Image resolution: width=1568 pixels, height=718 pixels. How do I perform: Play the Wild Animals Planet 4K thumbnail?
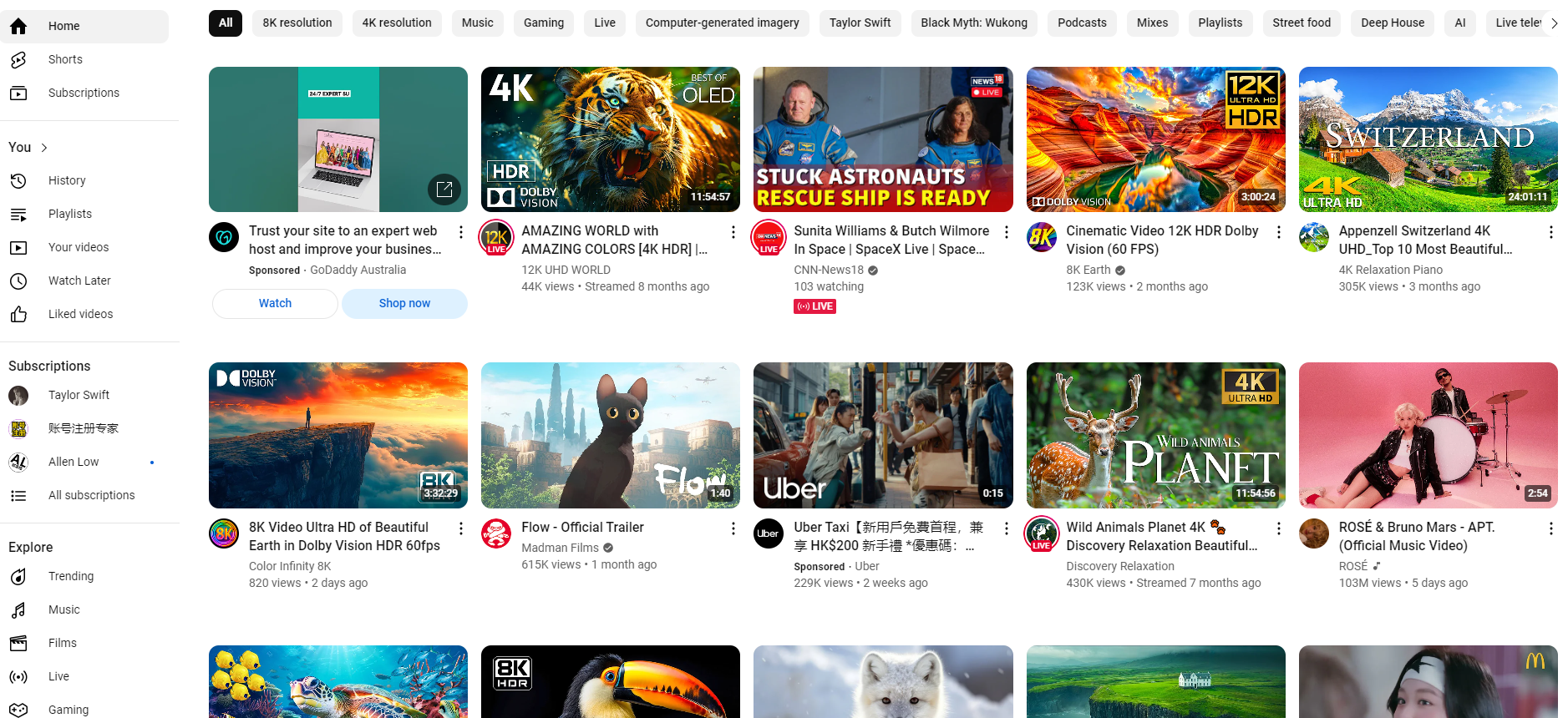tap(1156, 436)
